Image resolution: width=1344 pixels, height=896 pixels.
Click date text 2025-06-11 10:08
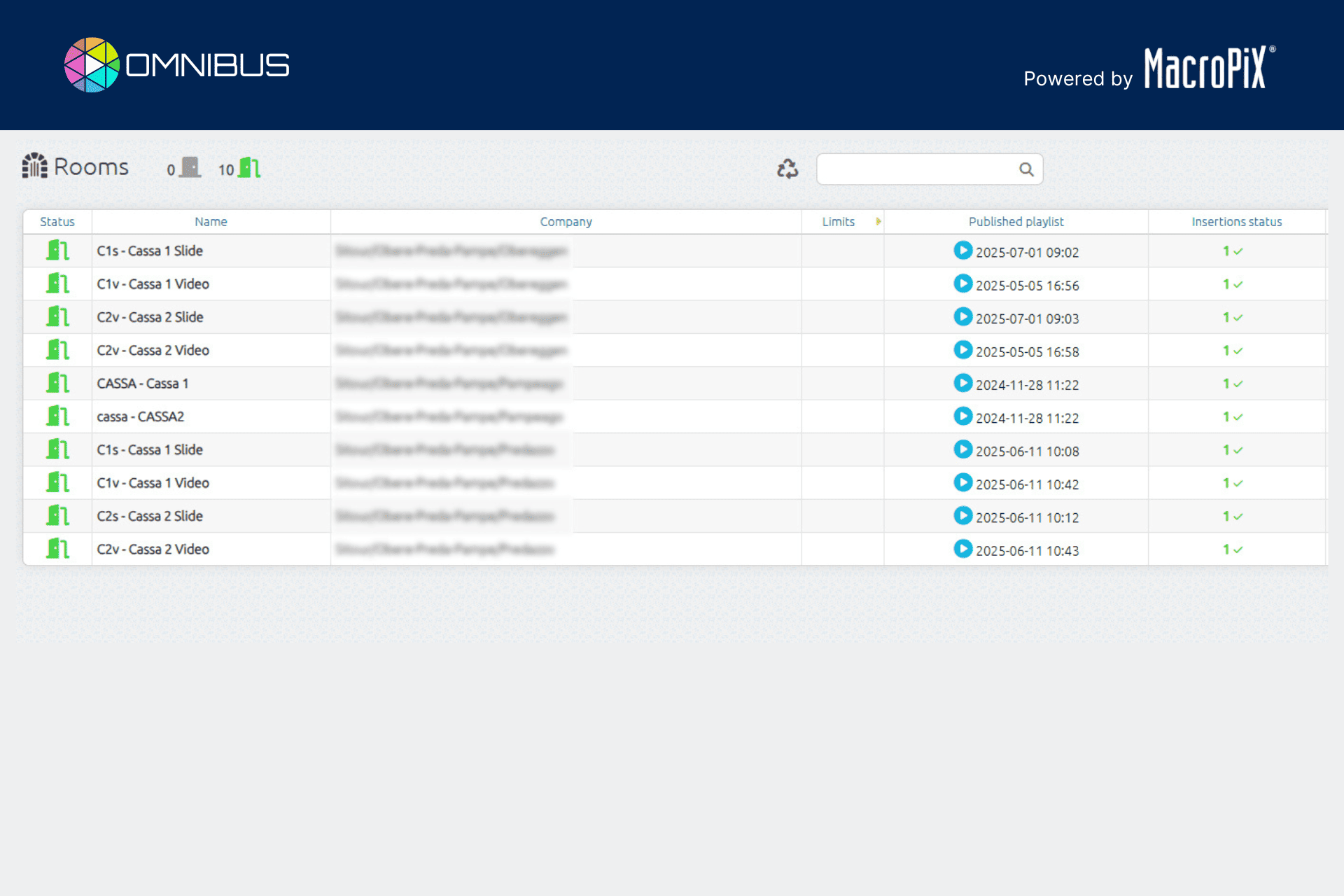coord(1028,451)
